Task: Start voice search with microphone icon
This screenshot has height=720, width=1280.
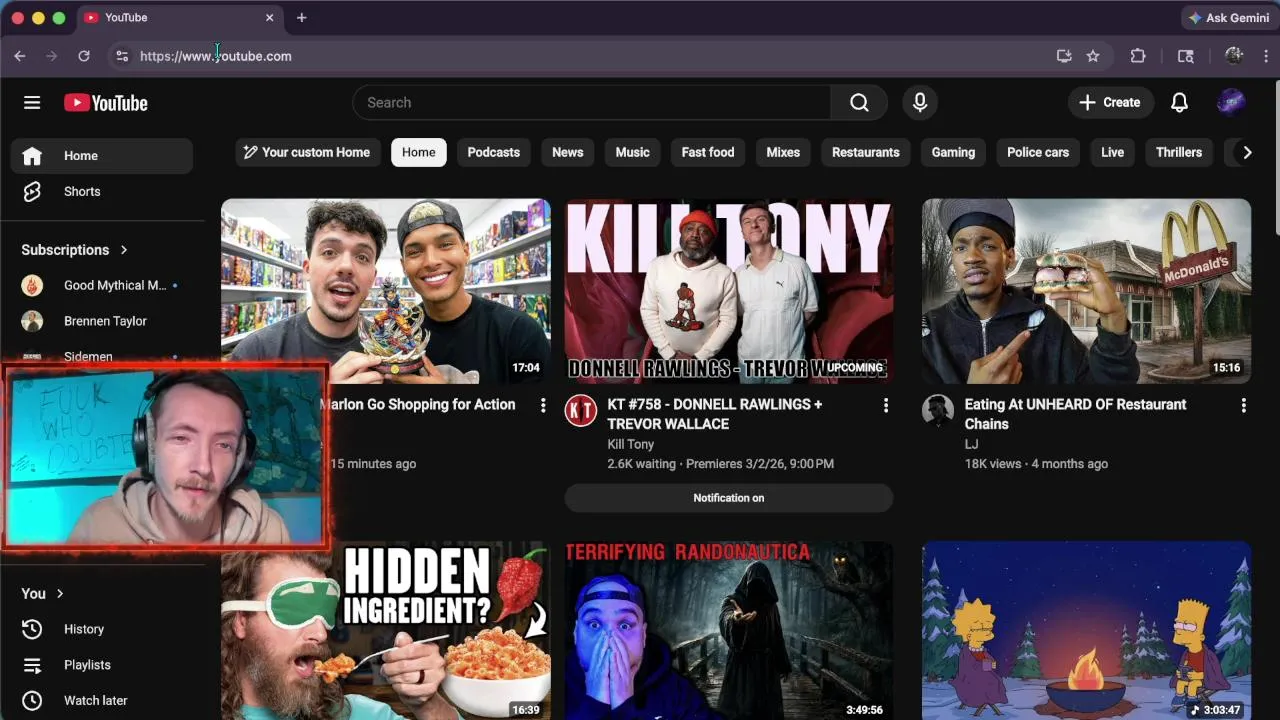Action: [920, 102]
